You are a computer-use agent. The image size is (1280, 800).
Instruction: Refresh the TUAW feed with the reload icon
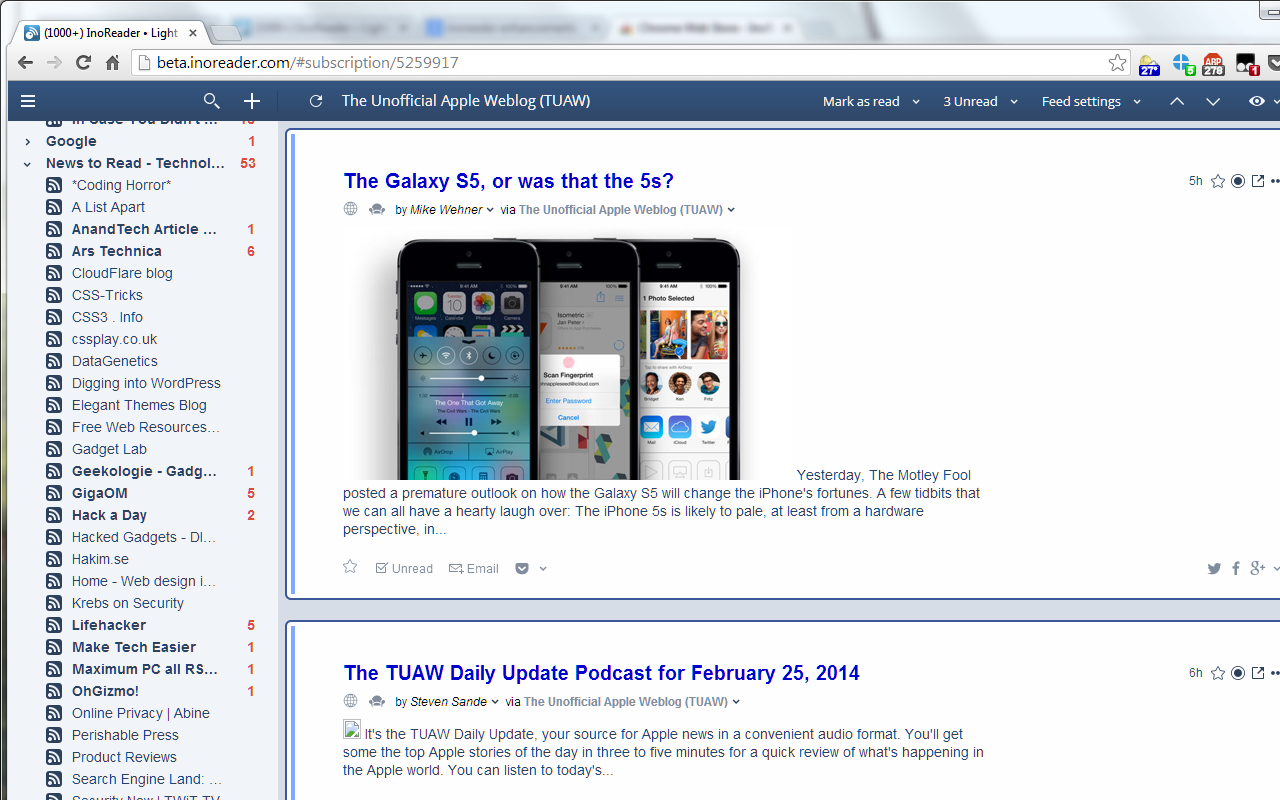click(316, 101)
